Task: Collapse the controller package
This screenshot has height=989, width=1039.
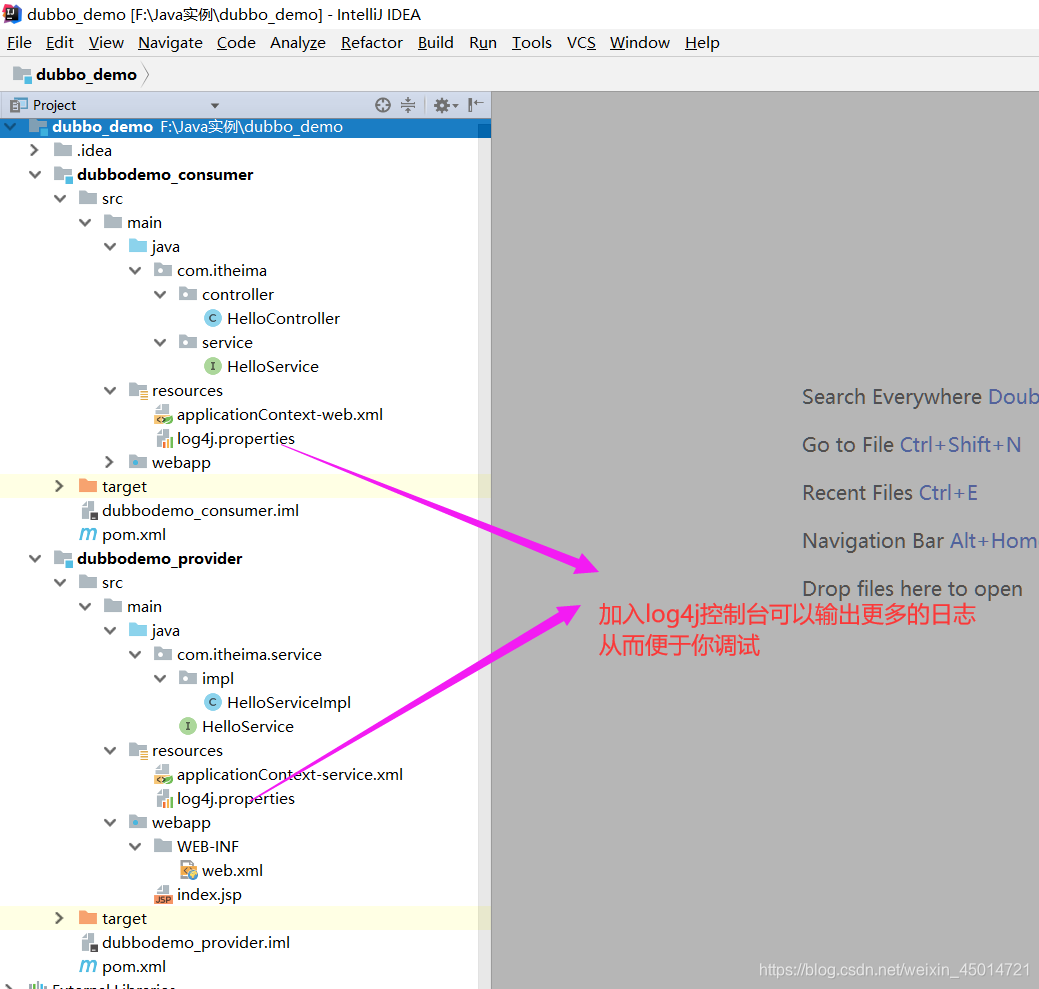Action: tap(160, 295)
